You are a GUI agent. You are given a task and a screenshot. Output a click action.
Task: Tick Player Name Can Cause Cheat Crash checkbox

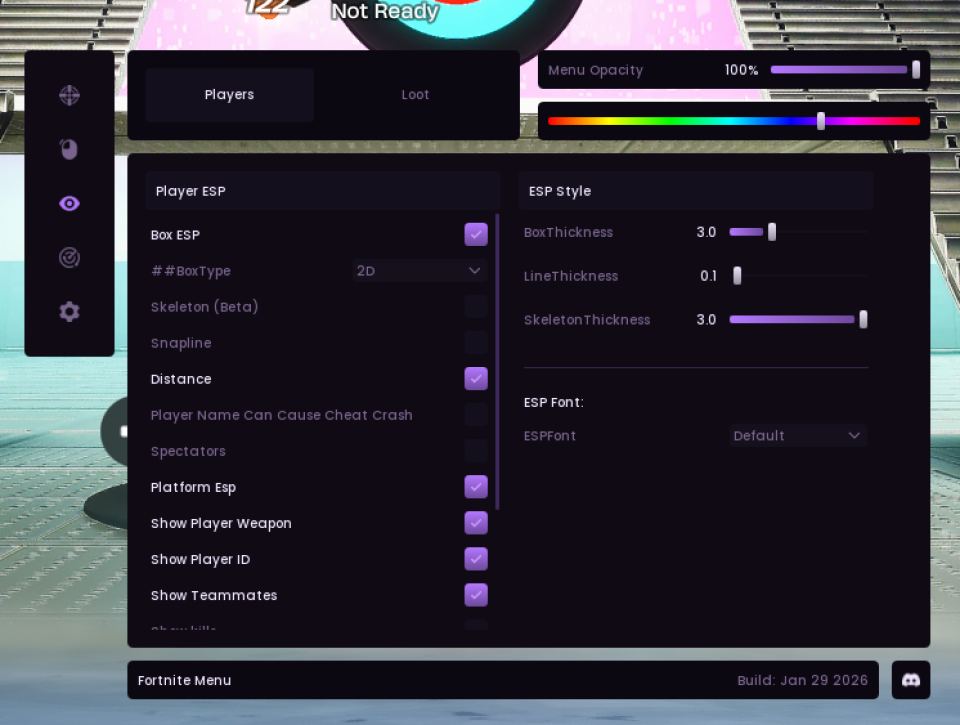(476, 415)
